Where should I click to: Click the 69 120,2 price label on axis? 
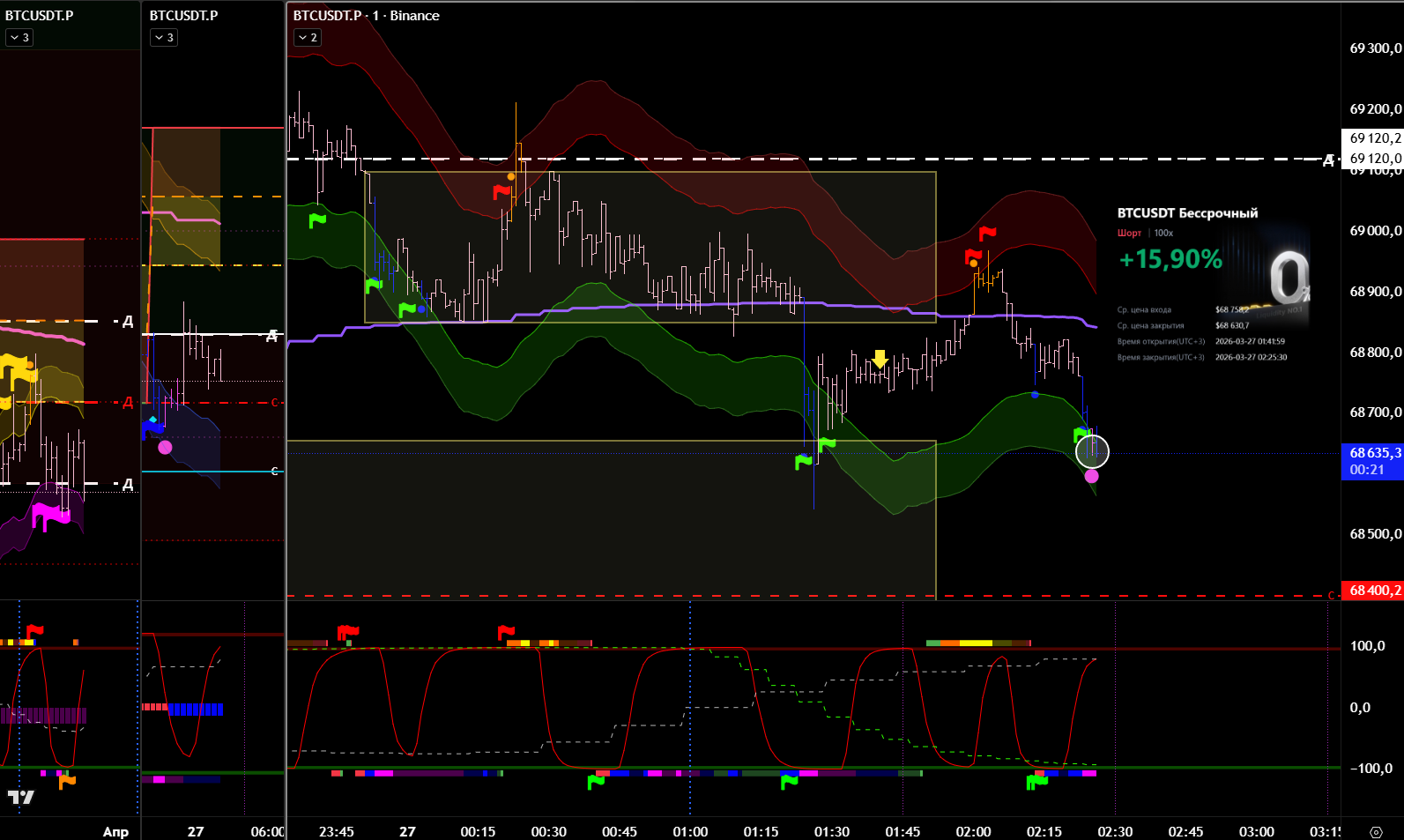[1373, 138]
